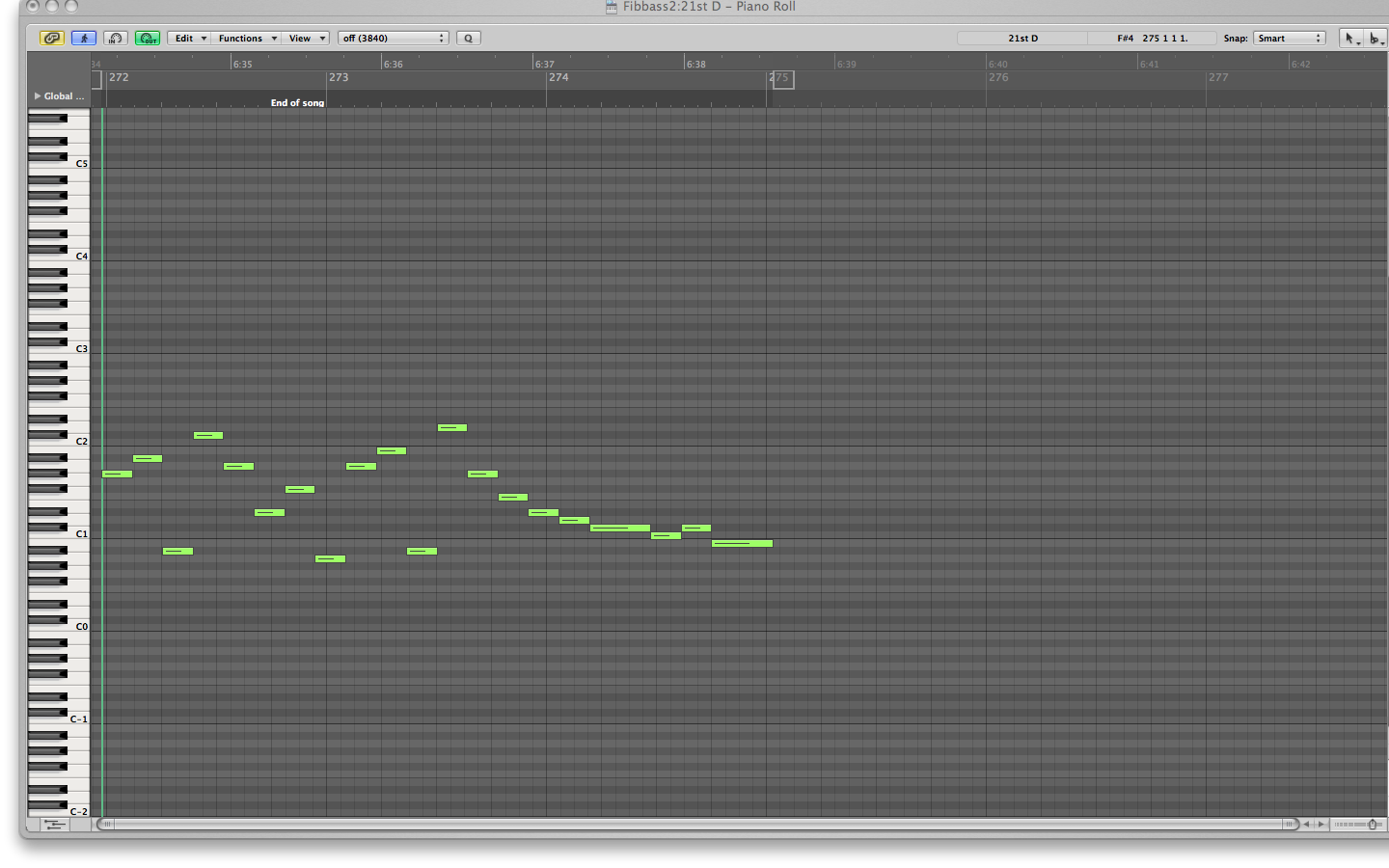The width and height of the screenshot is (1389, 868).
Task: Enable the MIDI In button
Action: (115, 39)
